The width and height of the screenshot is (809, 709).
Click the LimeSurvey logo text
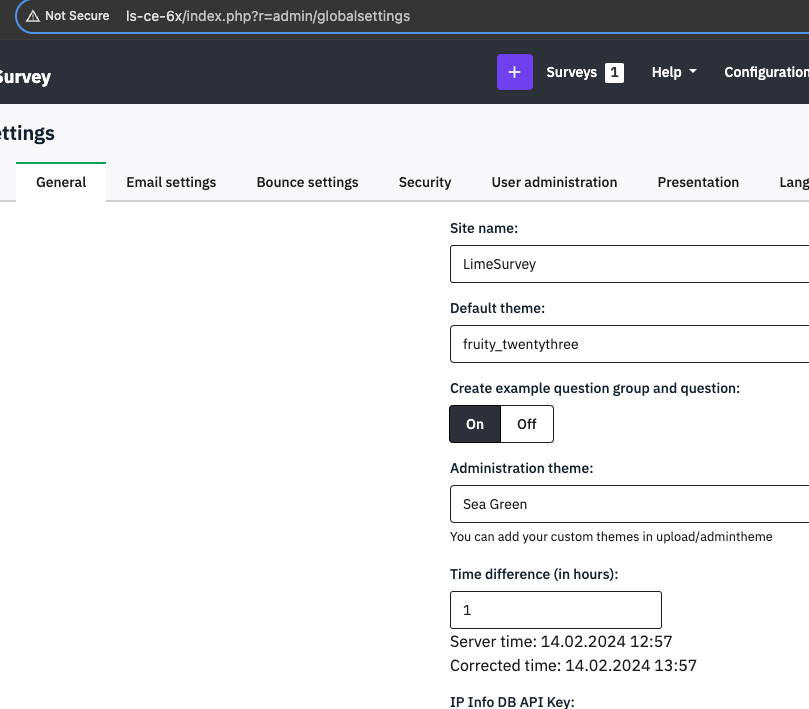point(25,77)
